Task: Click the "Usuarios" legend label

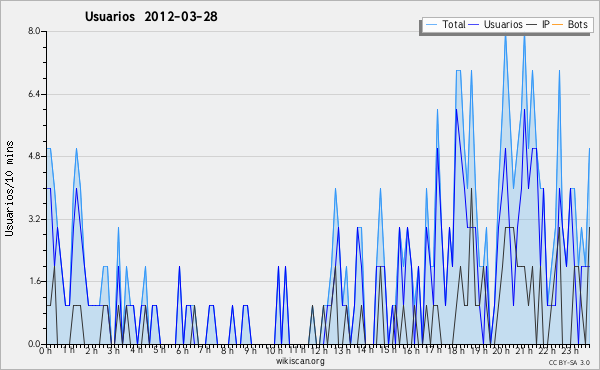Action: (x=503, y=24)
